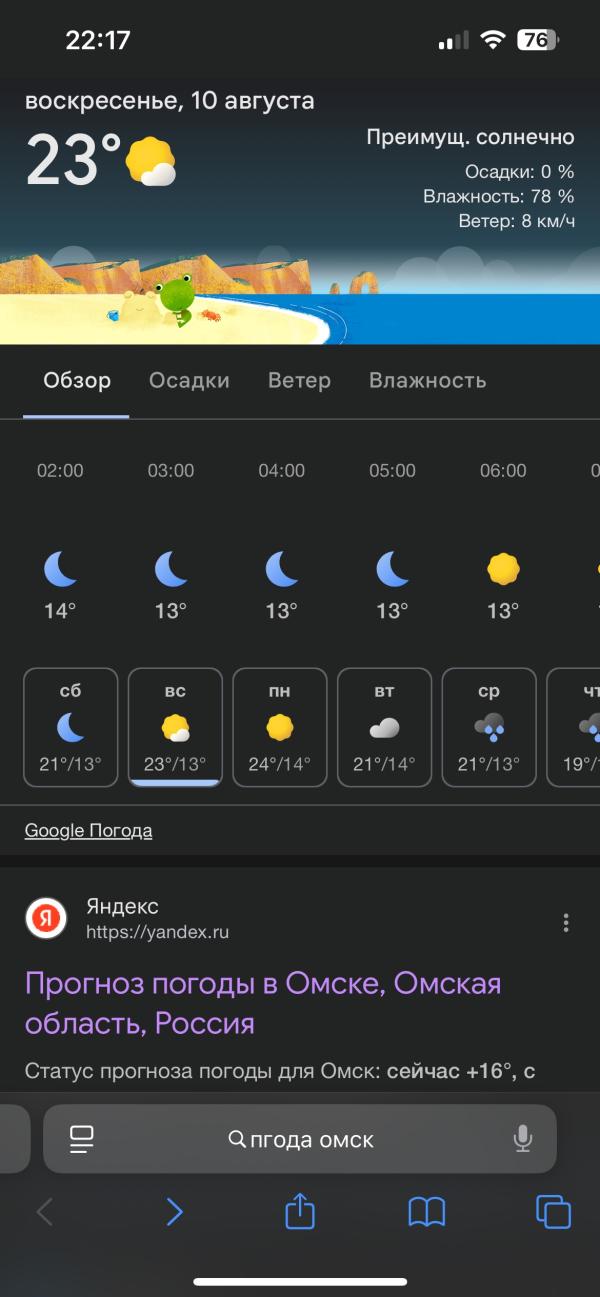Screen dimensions: 600x1297
Task: Go forward with the blue arrow
Action: (174, 1212)
